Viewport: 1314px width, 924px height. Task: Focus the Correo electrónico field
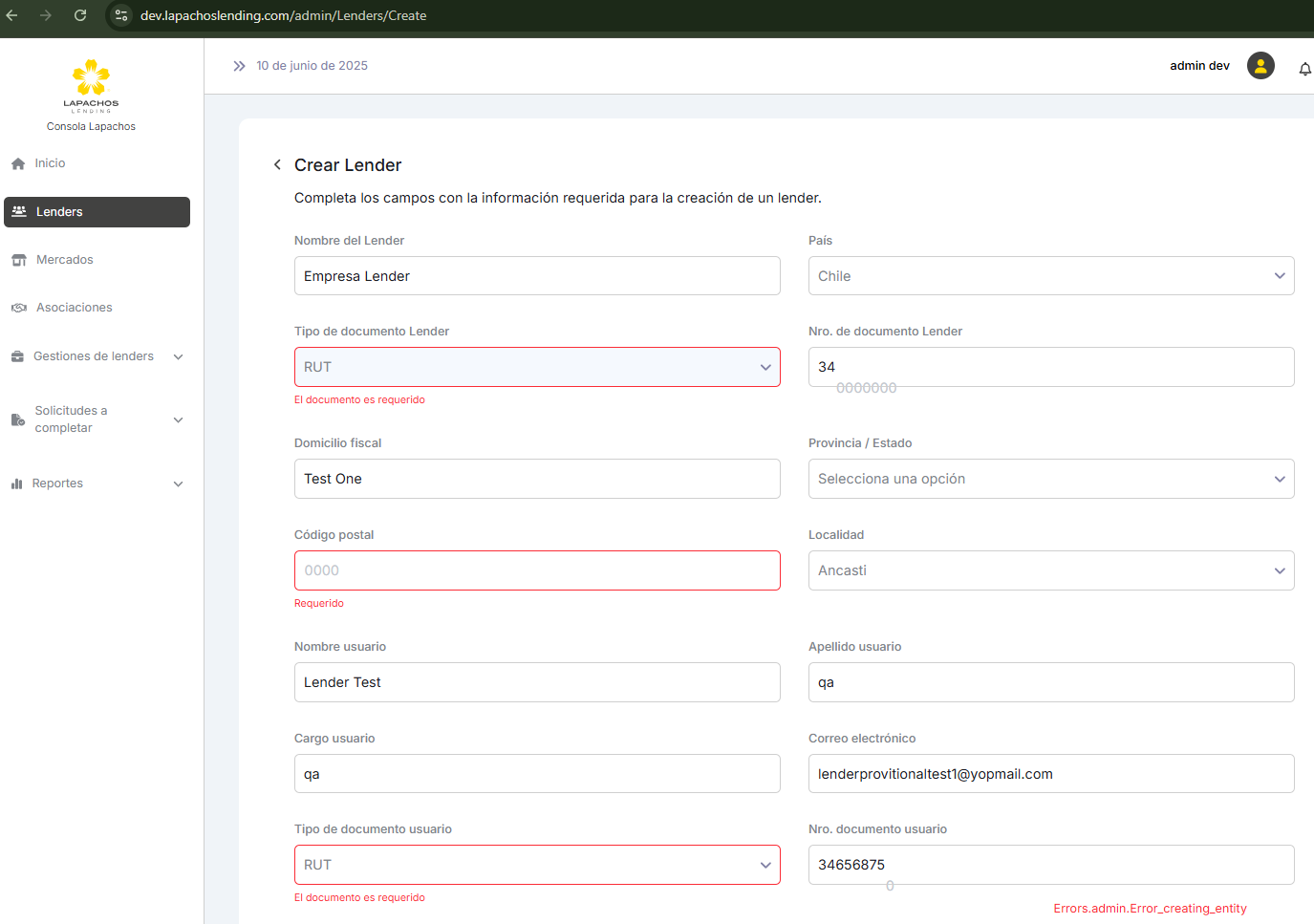(1050, 774)
